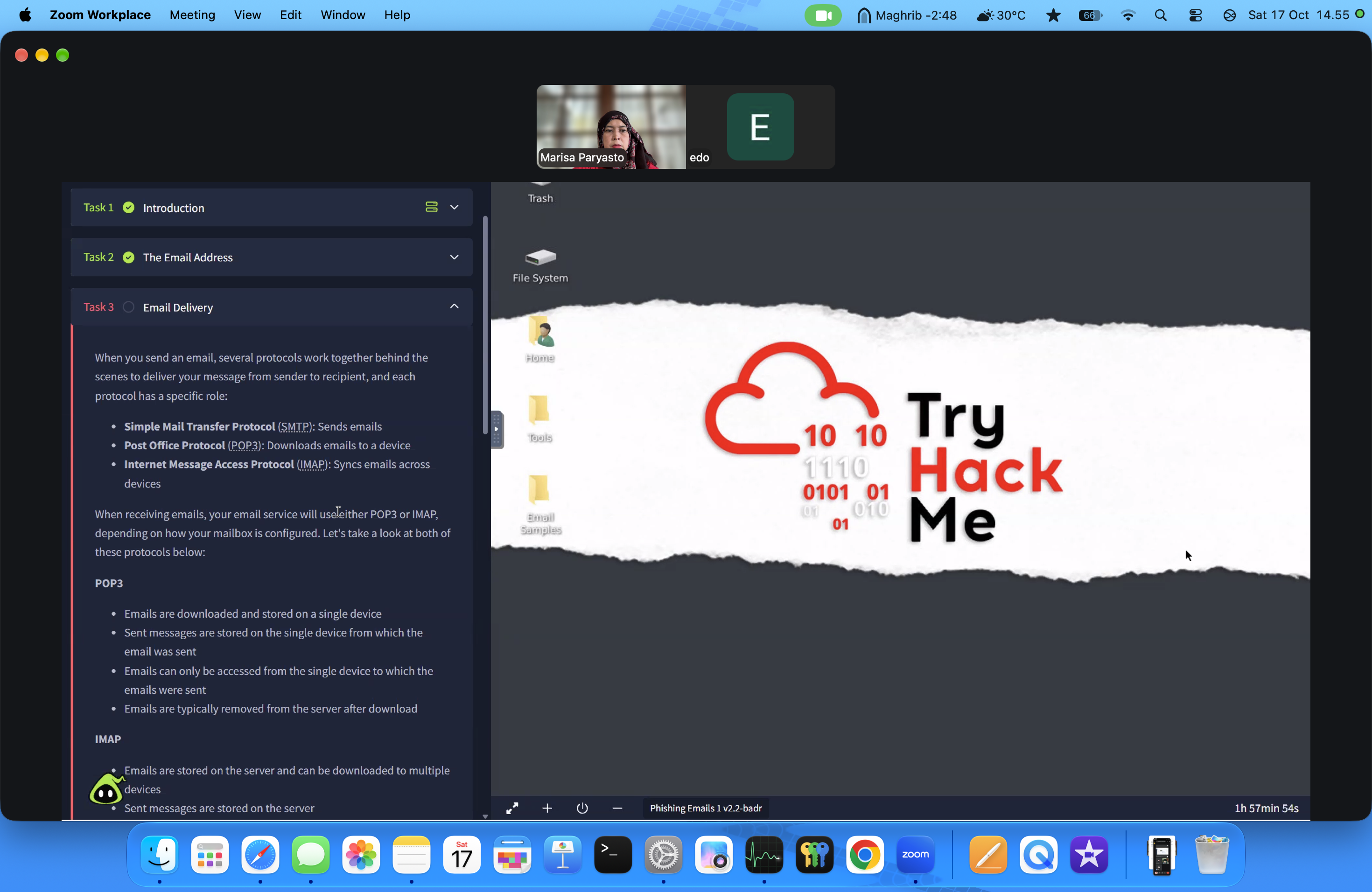This screenshot has width=1372, height=892.
Task: Open the Help menu in the menu bar
Action: [397, 15]
